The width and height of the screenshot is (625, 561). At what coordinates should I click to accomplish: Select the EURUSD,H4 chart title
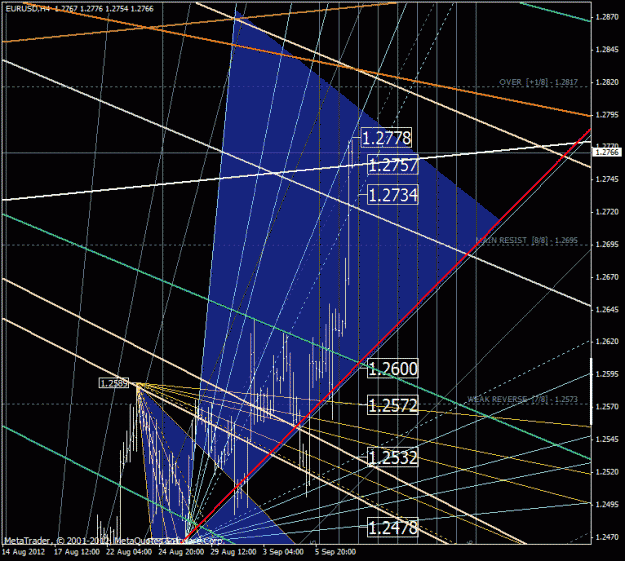click(x=28, y=8)
